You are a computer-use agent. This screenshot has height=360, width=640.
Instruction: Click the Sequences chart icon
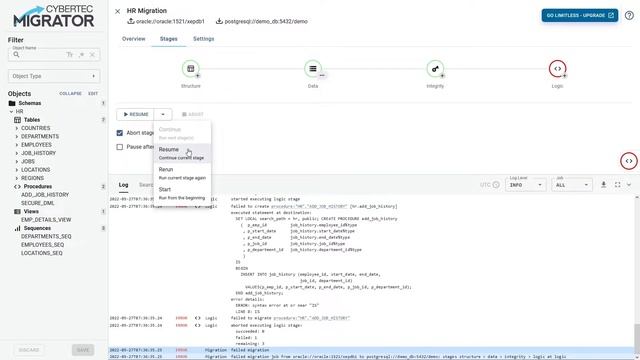click(x=17, y=228)
